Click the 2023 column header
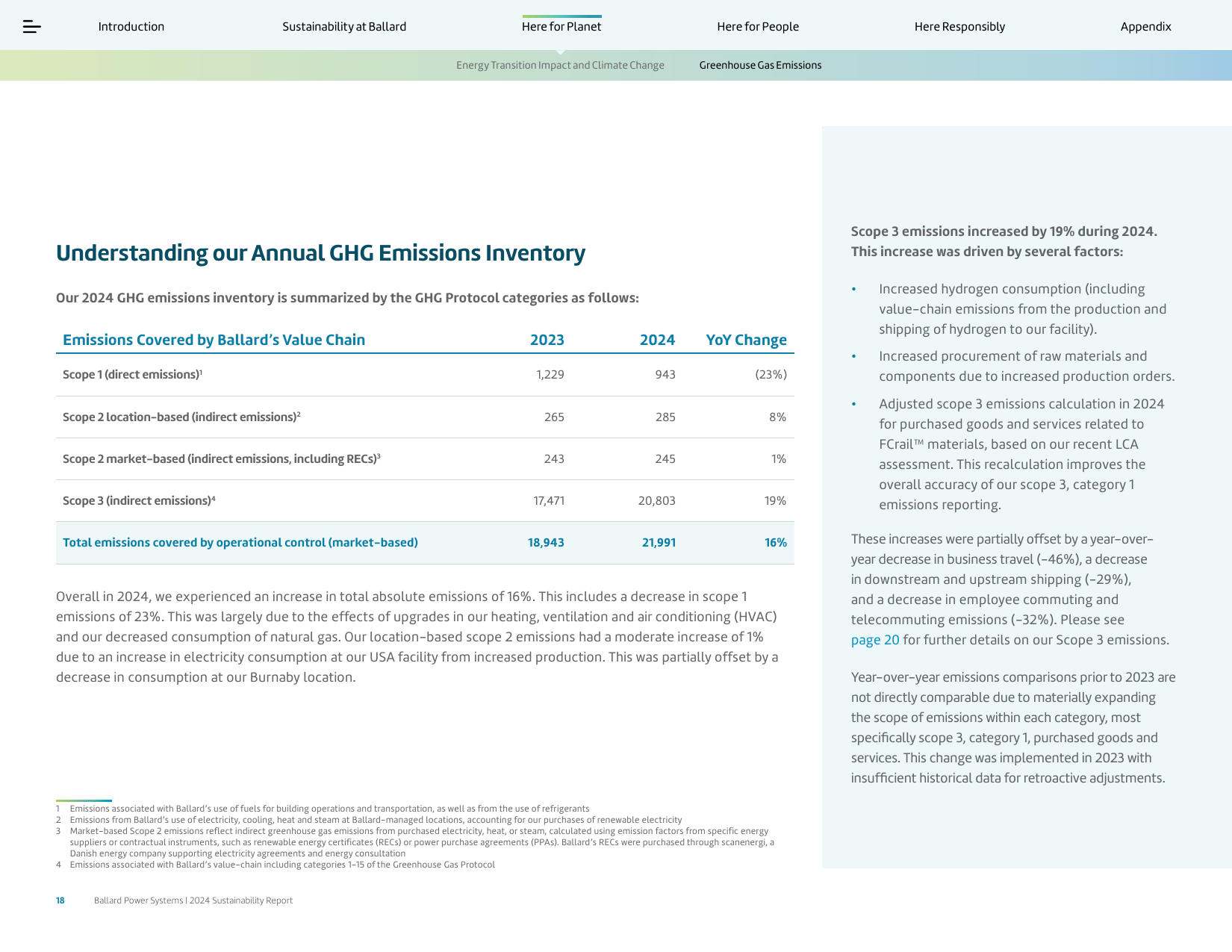This screenshot has width=1232, height=952. (547, 340)
